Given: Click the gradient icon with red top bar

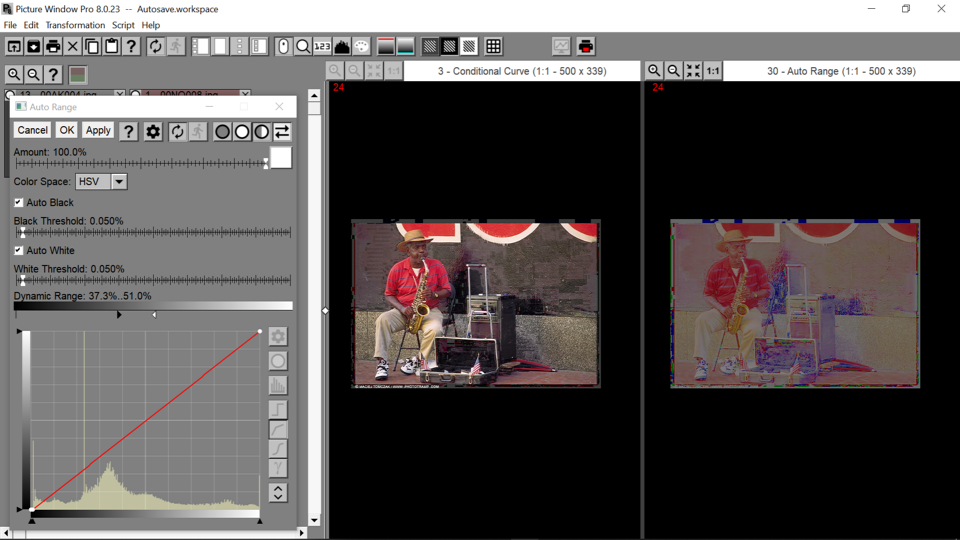Looking at the screenshot, I should point(386,47).
